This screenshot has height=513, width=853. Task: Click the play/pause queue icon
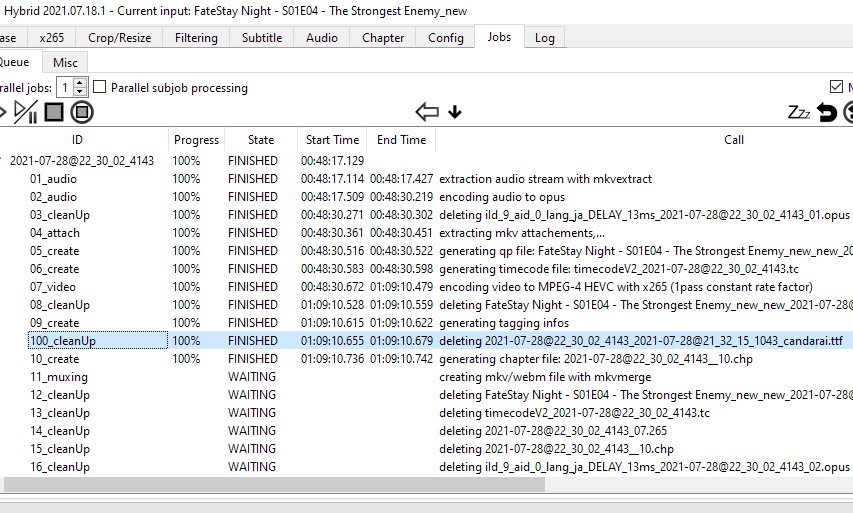(x=26, y=112)
